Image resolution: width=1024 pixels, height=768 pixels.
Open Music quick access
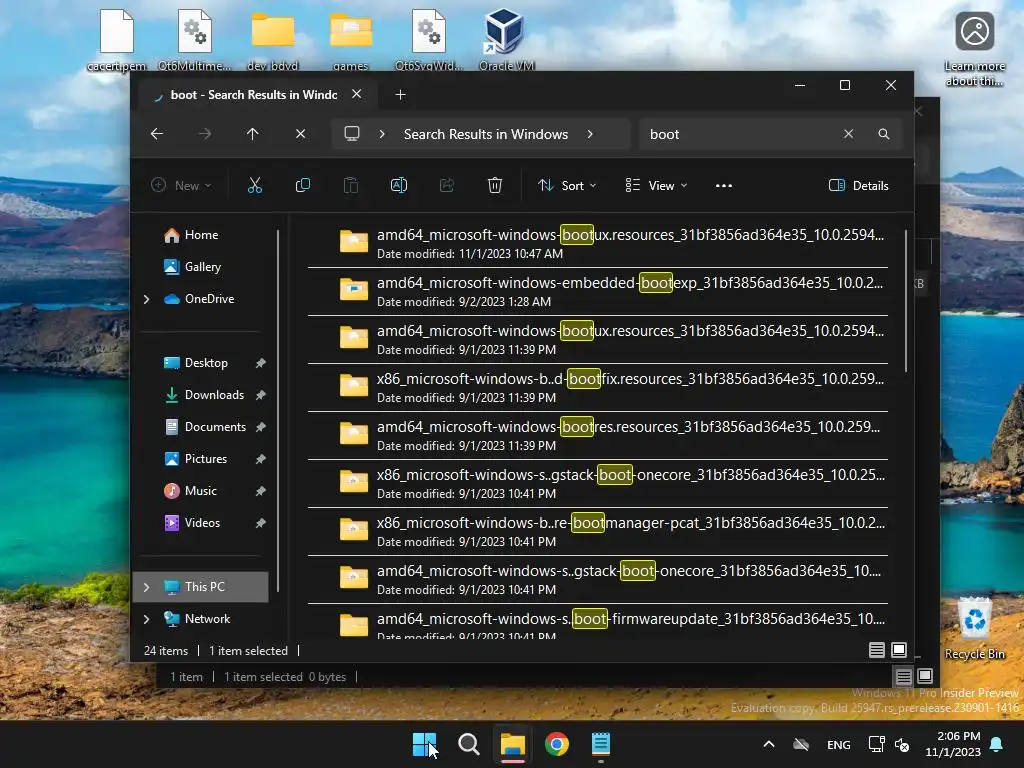click(x=200, y=491)
